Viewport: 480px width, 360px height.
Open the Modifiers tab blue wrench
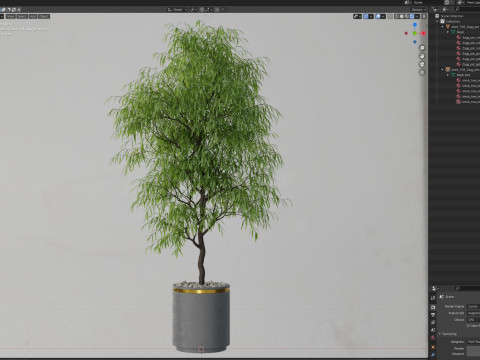click(433, 355)
